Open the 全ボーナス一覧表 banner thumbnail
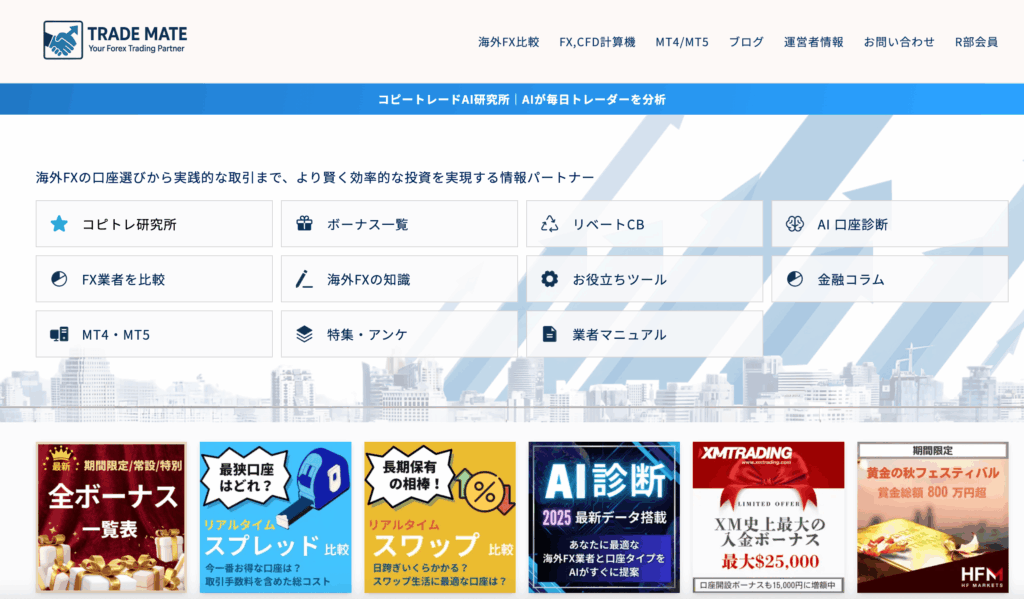 click(x=111, y=517)
